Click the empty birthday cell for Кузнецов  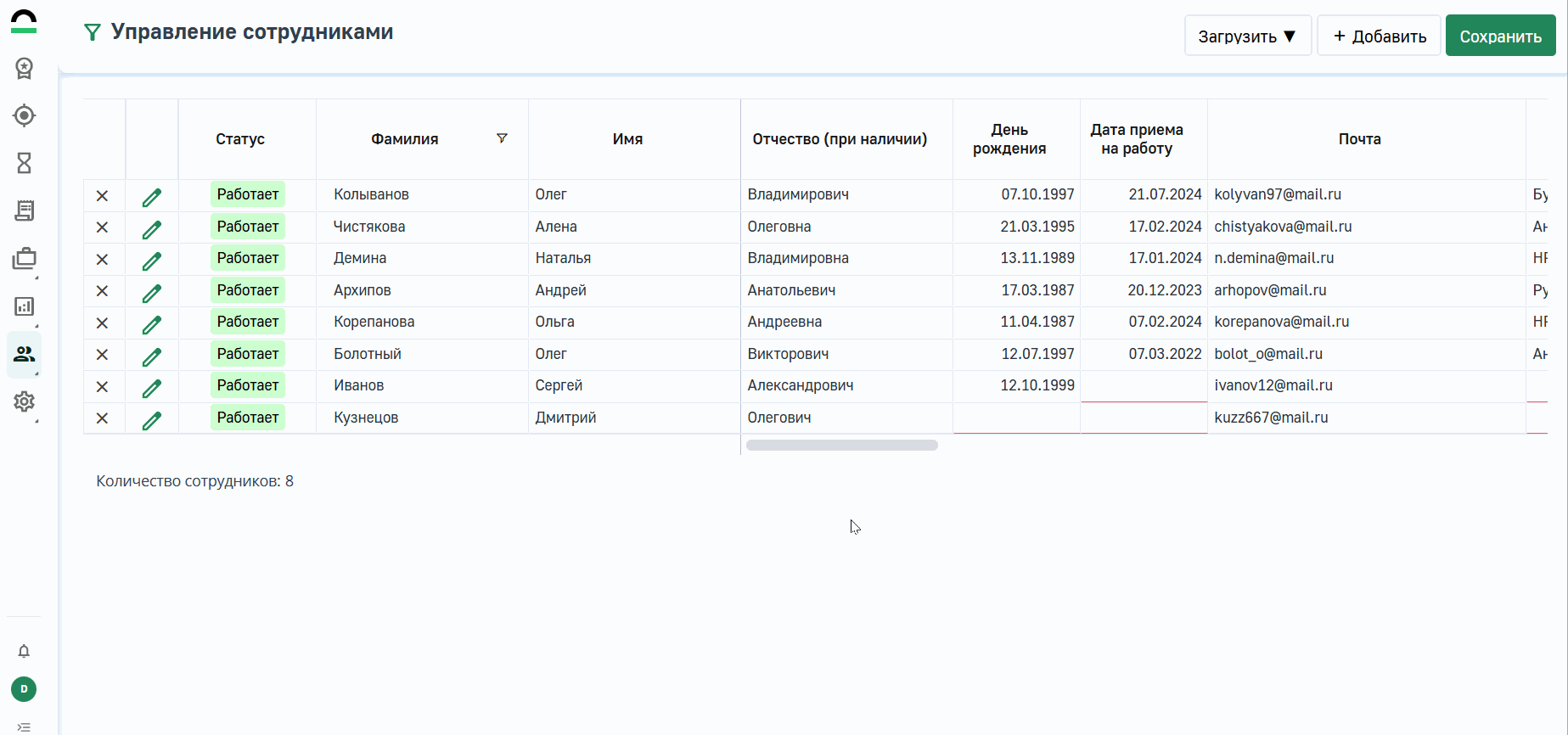coord(1016,418)
